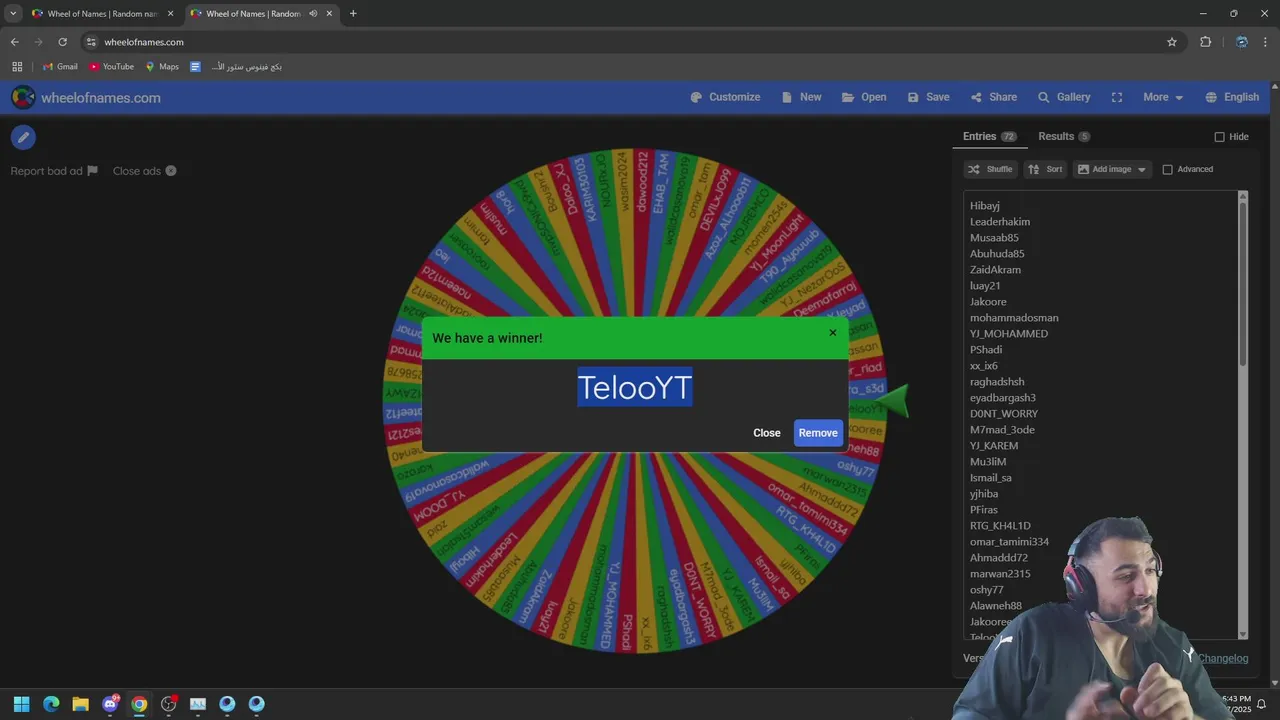
Task: Remove TelooYT from the wheel
Action: point(818,433)
